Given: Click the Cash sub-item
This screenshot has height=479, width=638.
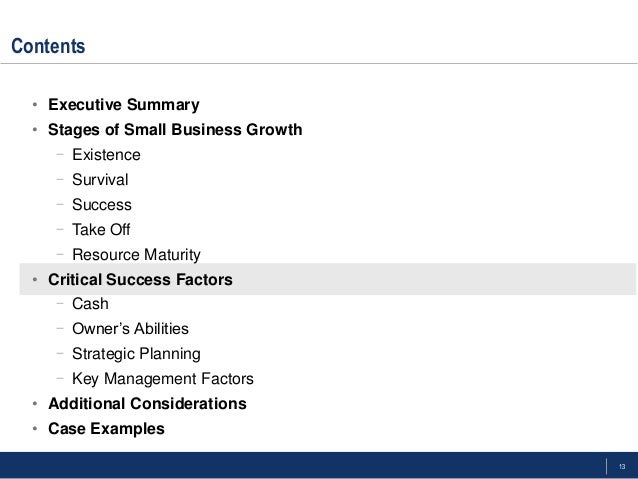Looking at the screenshot, I should [x=90, y=304].
